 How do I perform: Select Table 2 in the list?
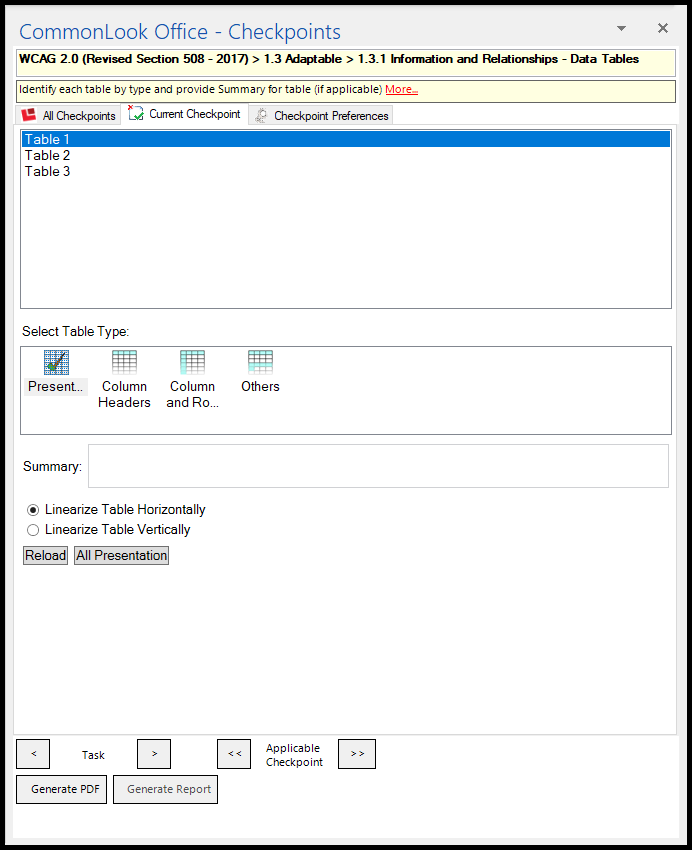click(346, 156)
